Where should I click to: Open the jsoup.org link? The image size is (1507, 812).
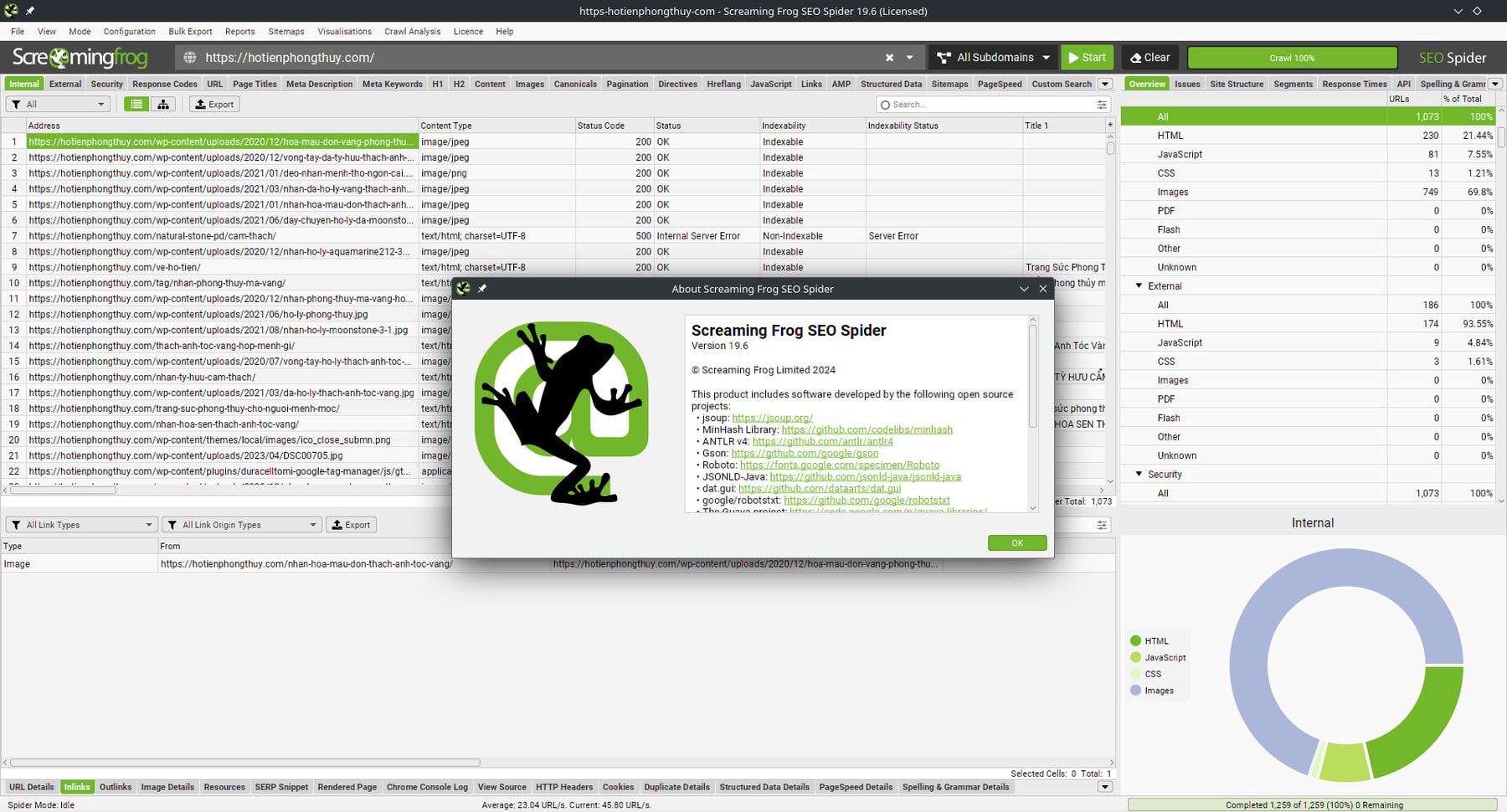(772, 418)
